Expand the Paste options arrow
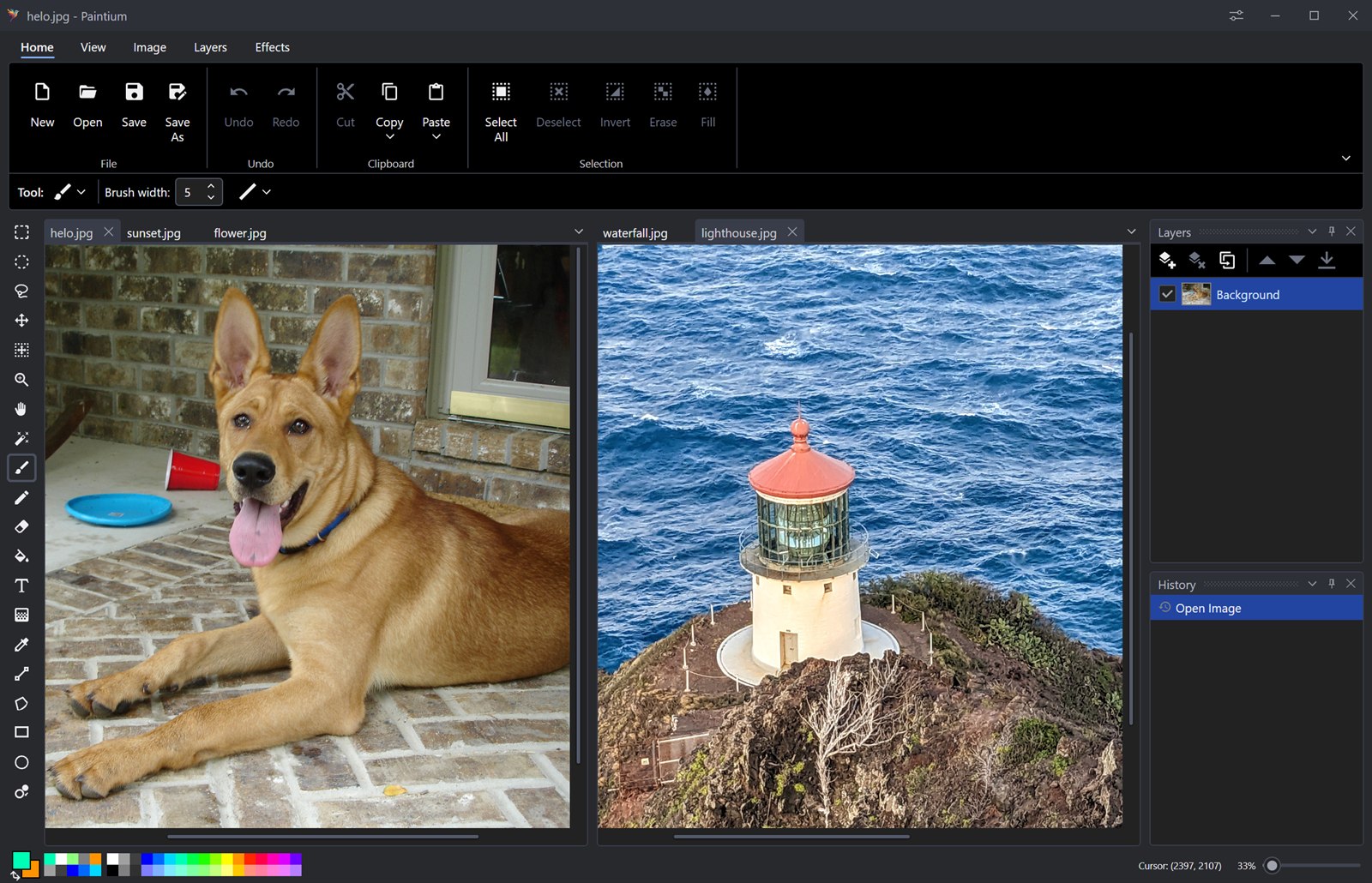Image resolution: width=1372 pixels, height=883 pixels. click(x=436, y=137)
